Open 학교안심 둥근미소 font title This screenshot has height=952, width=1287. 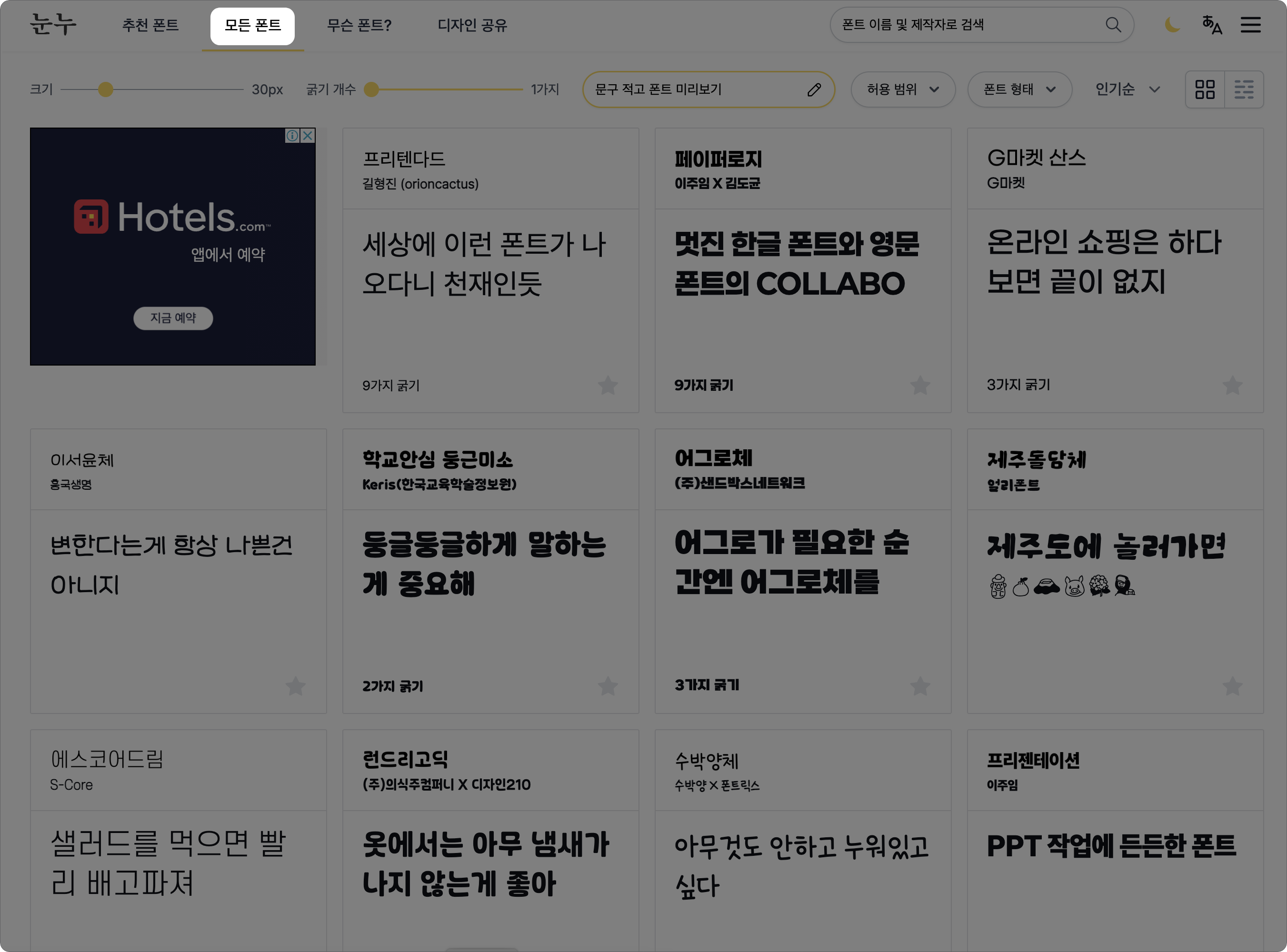tap(438, 459)
